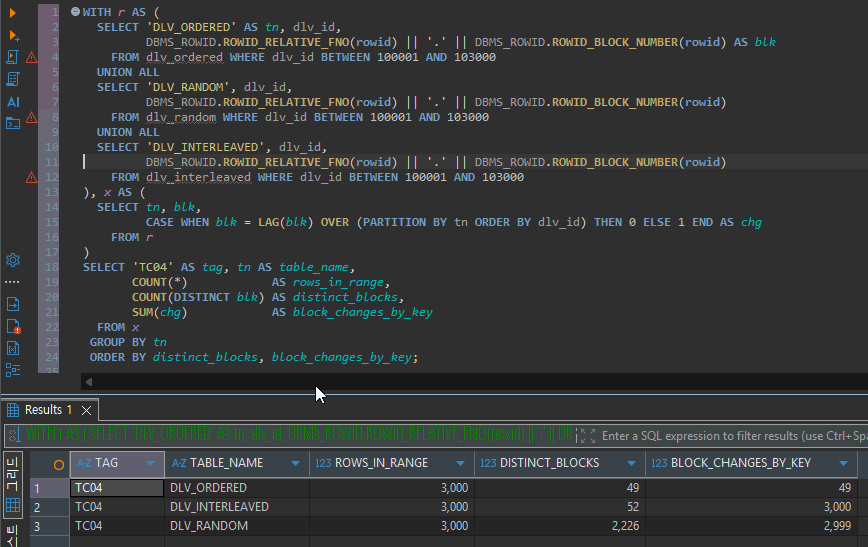The height and width of the screenshot is (547, 868).
Task: Click the warning marker on line 4
Action: pos(32,57)
